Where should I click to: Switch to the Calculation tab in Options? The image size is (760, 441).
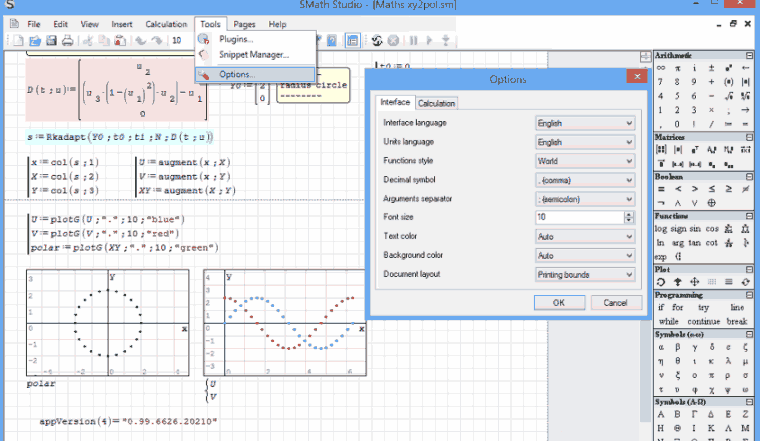(x=436, y=103)
